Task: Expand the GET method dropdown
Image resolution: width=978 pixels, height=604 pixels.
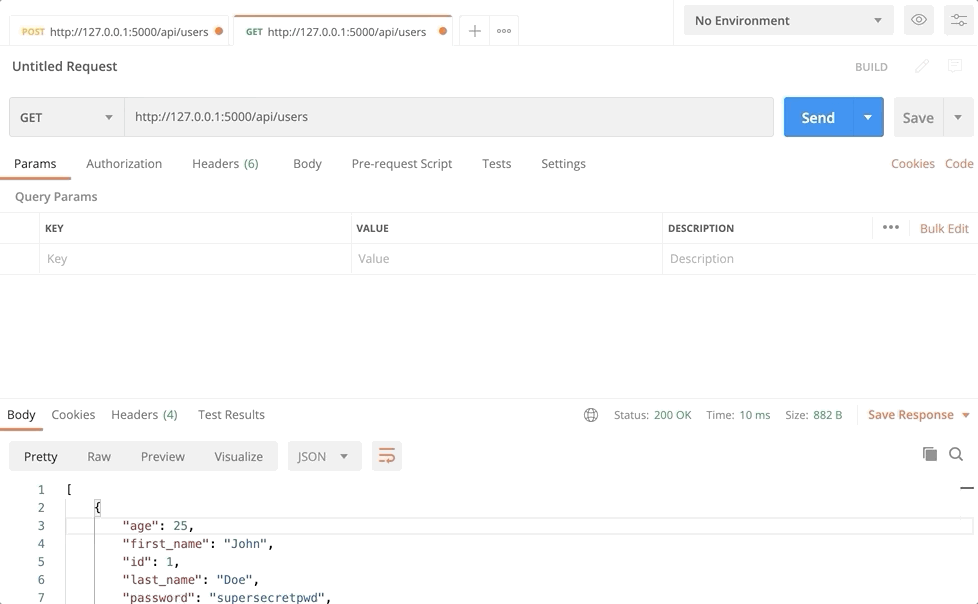Action: tap(66, 117)
